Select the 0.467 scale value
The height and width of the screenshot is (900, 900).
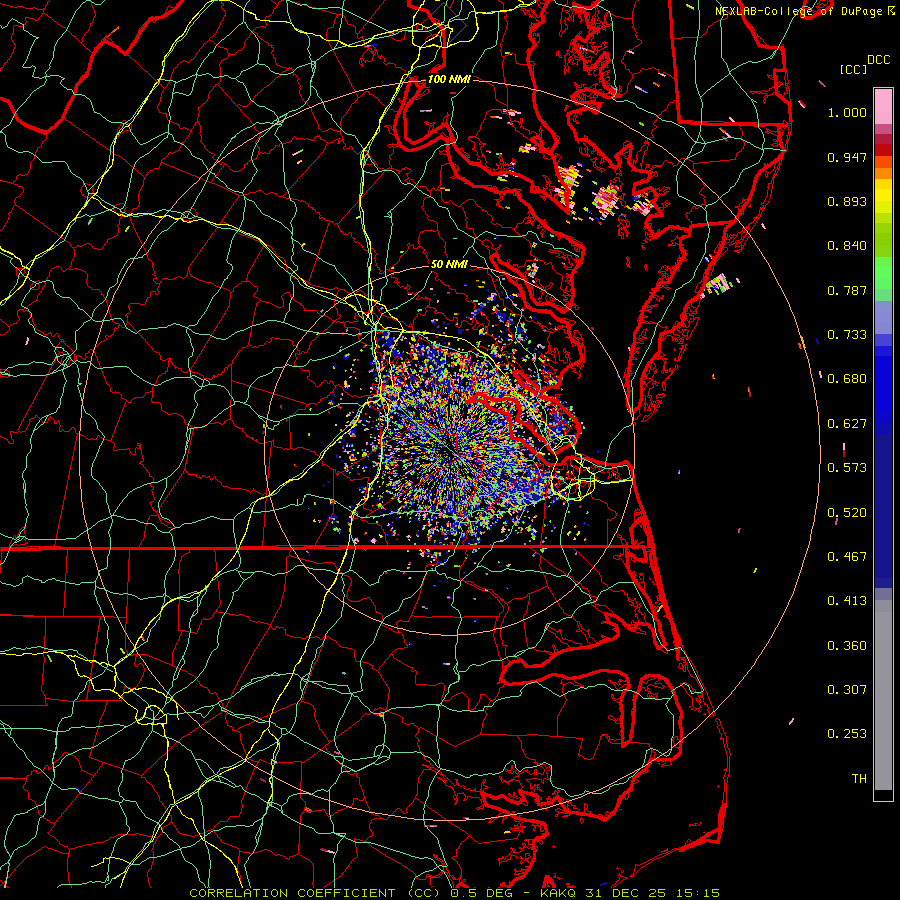tap(847, 557)
